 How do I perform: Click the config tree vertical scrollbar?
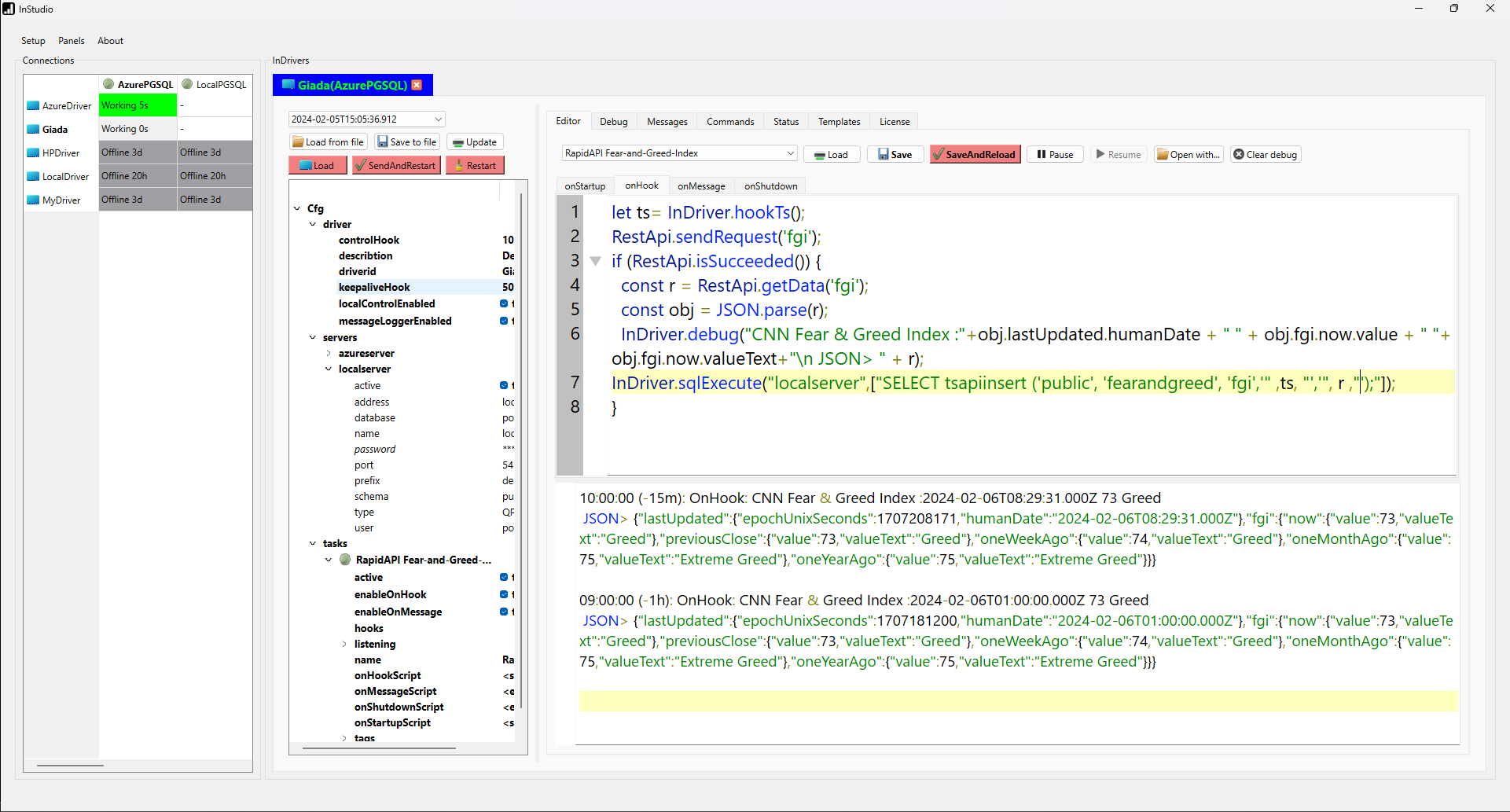click(520, 452)
